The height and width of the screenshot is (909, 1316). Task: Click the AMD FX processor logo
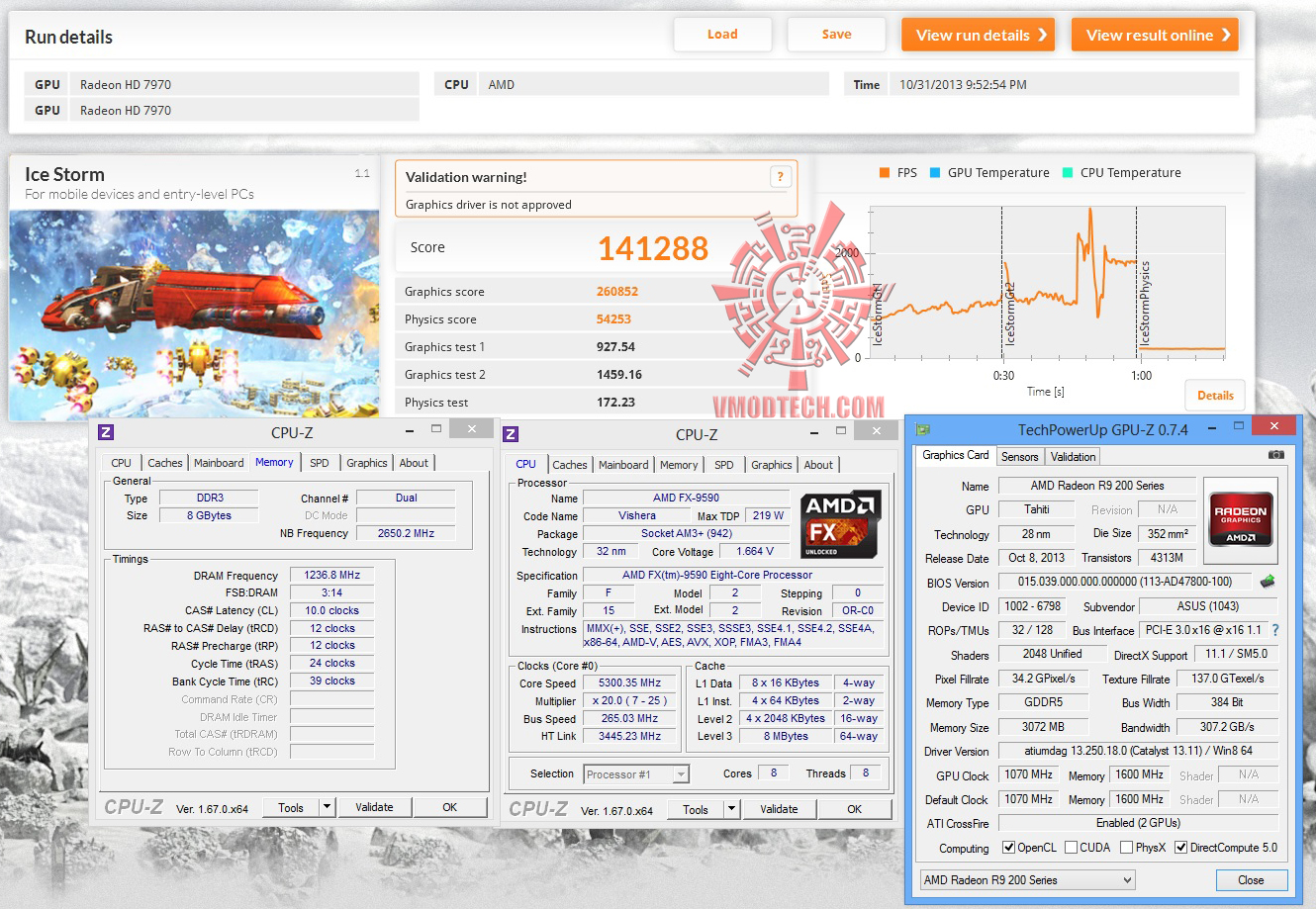pos(840,524)
